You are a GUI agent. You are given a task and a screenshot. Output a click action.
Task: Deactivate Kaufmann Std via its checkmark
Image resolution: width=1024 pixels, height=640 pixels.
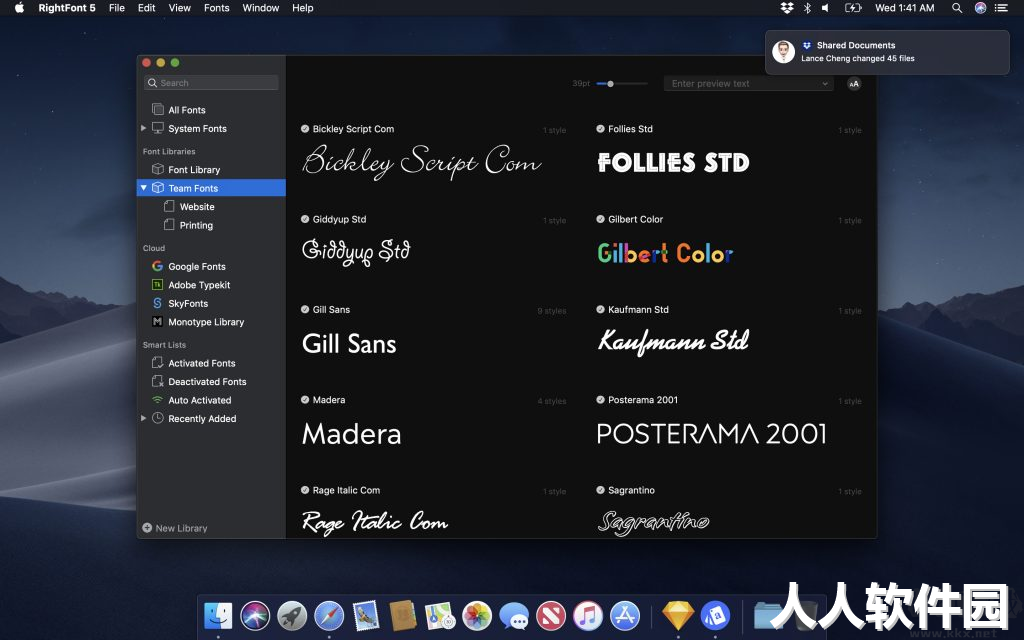pos(600,309)
